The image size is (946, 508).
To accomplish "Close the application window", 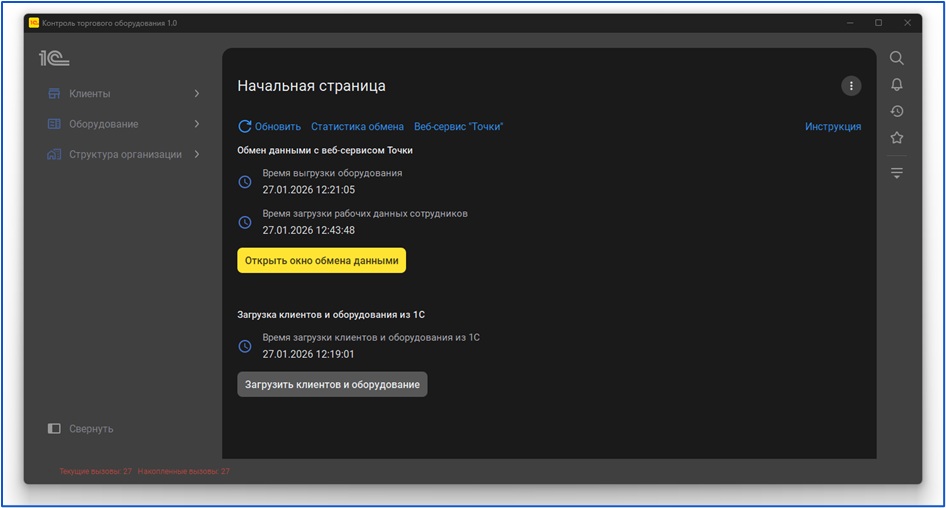I will coord(907,23).
